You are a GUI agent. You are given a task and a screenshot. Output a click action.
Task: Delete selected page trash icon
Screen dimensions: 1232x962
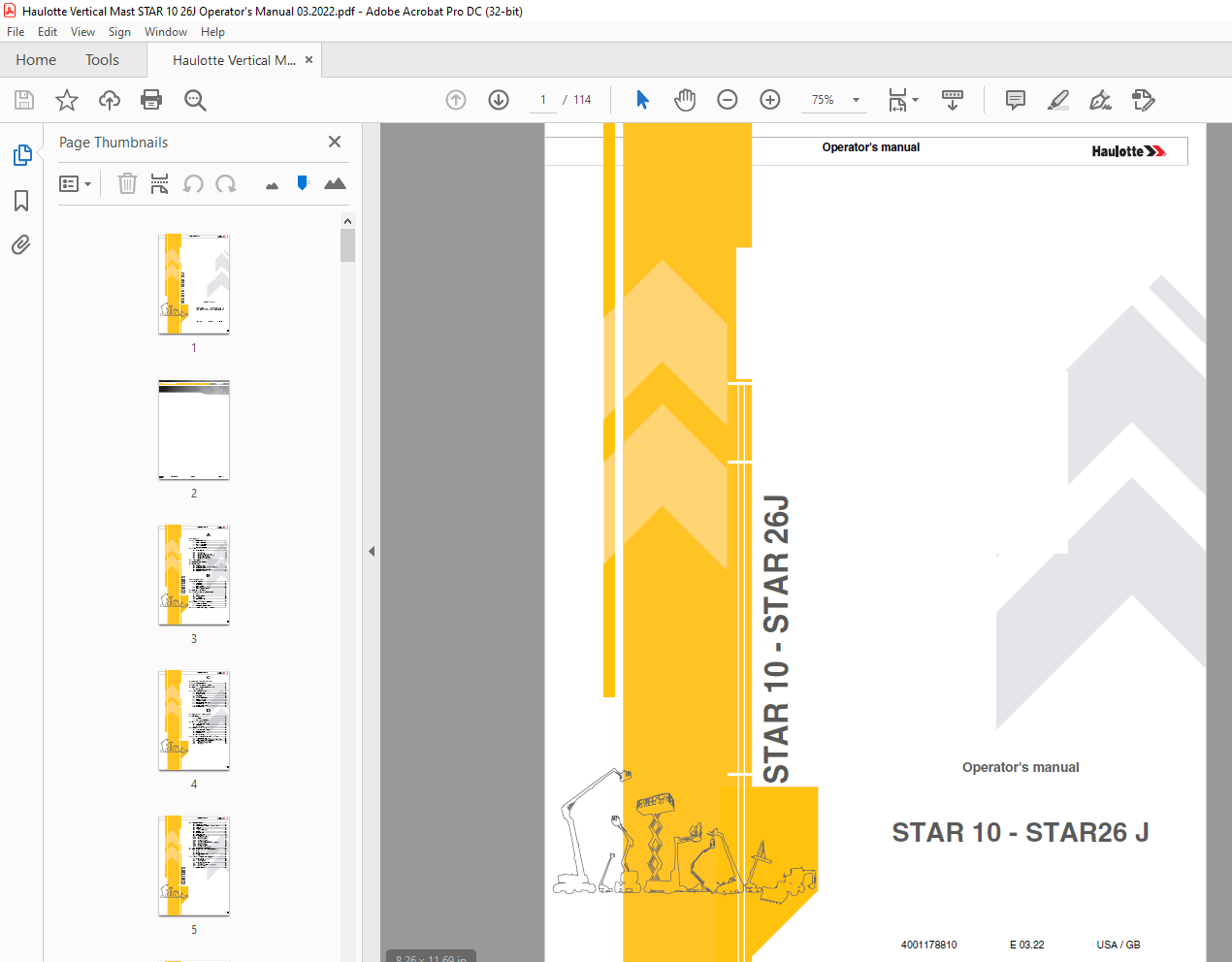tap(127, 183)
